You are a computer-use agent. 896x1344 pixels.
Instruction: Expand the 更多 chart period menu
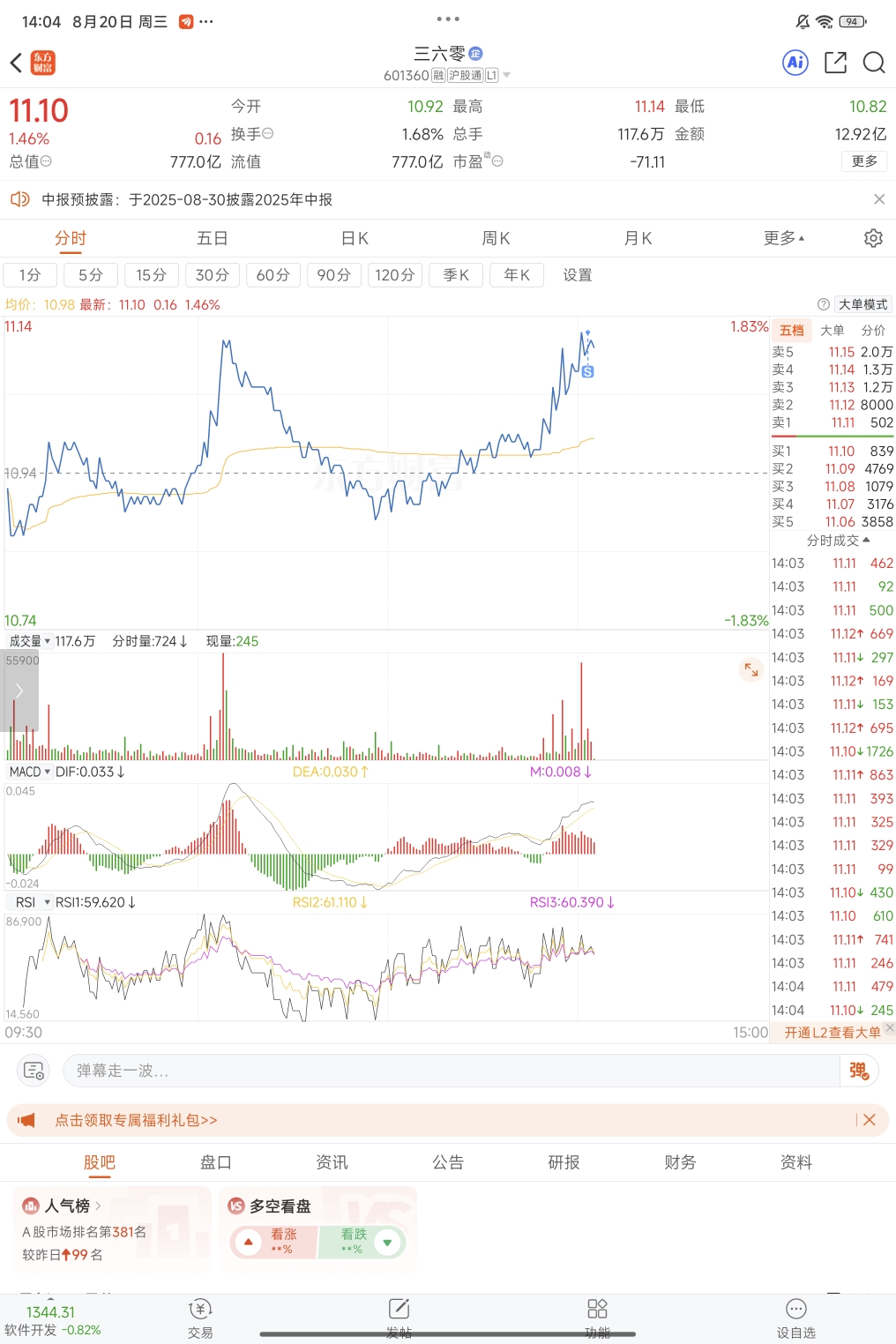[x=784, y=238]
